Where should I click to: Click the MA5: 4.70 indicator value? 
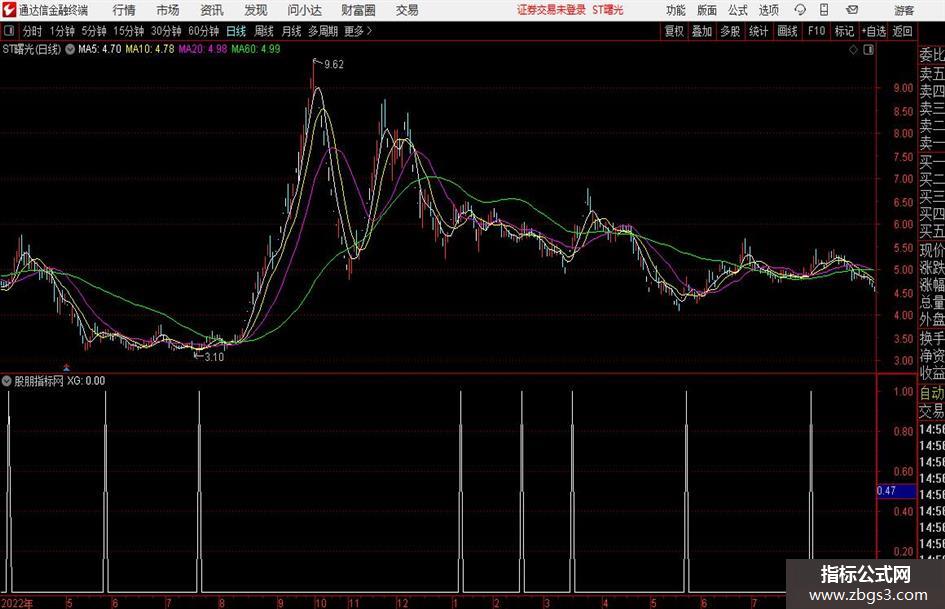pos(99,49)
